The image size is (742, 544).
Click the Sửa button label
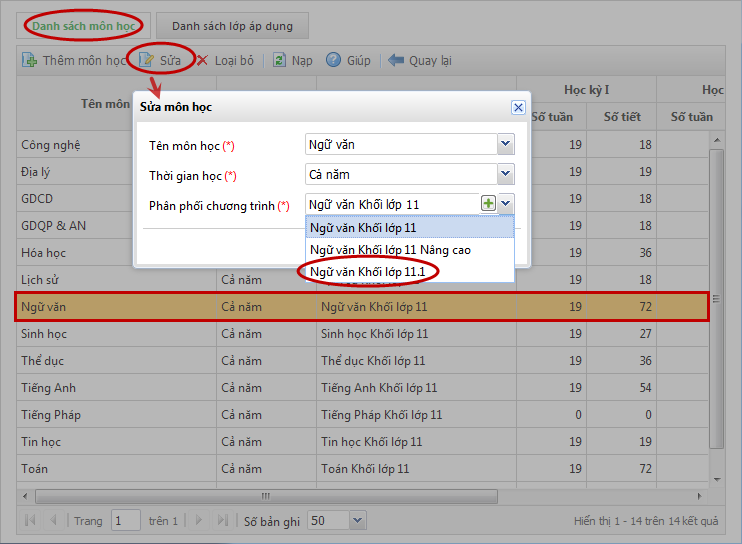(x=170, y=61)
